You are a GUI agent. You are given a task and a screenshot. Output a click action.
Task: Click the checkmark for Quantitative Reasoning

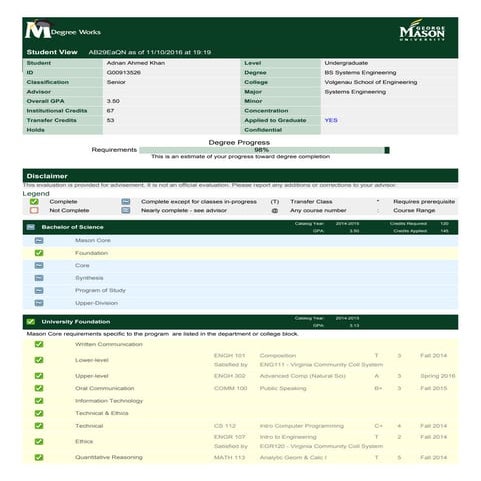(x=39, y=457)
